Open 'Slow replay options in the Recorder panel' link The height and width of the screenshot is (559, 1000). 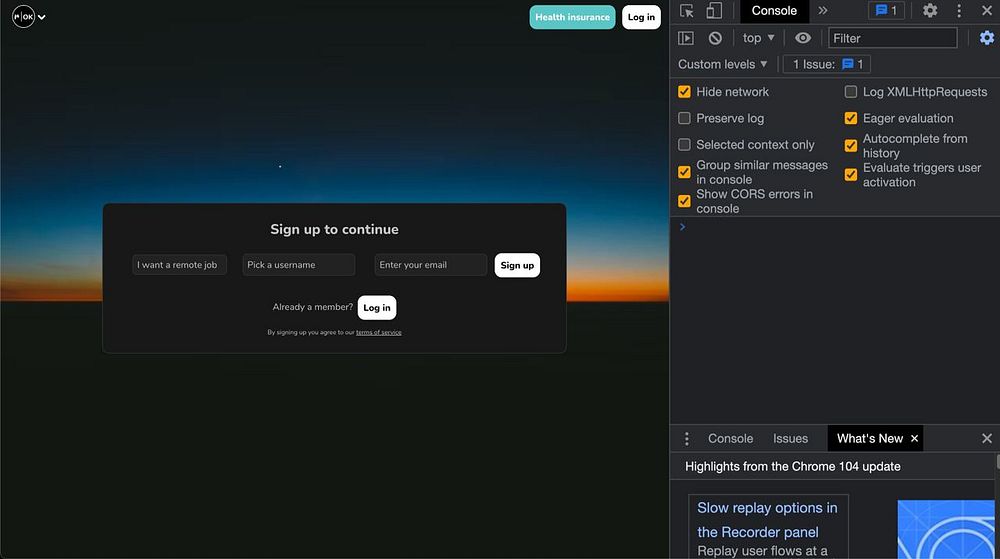(x=767, y=519)
